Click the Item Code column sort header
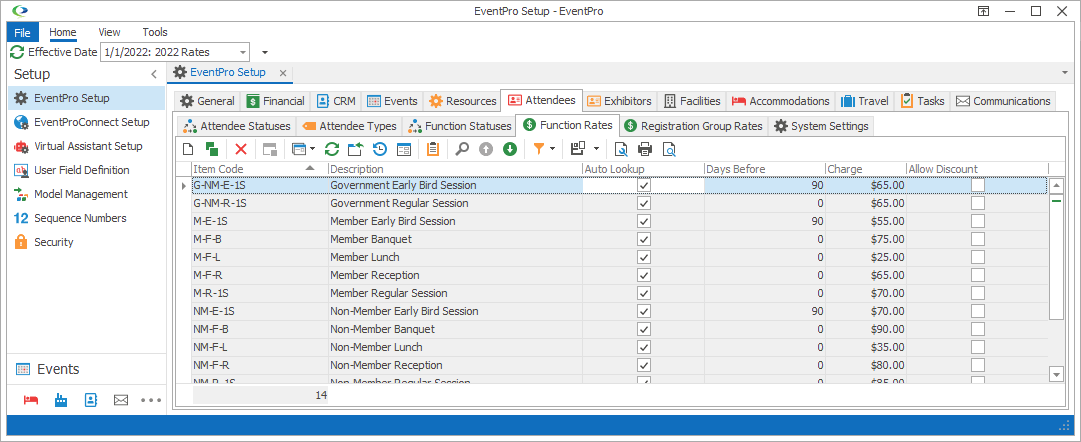 click(x=259, y=169)
